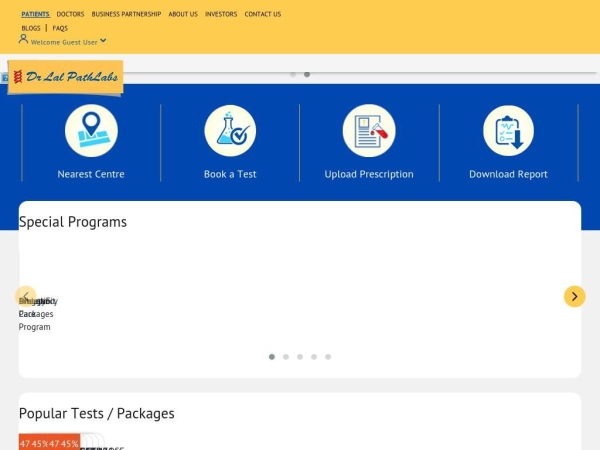
Task: Select second banner slider dot indicator
Action: coord(307,74)
